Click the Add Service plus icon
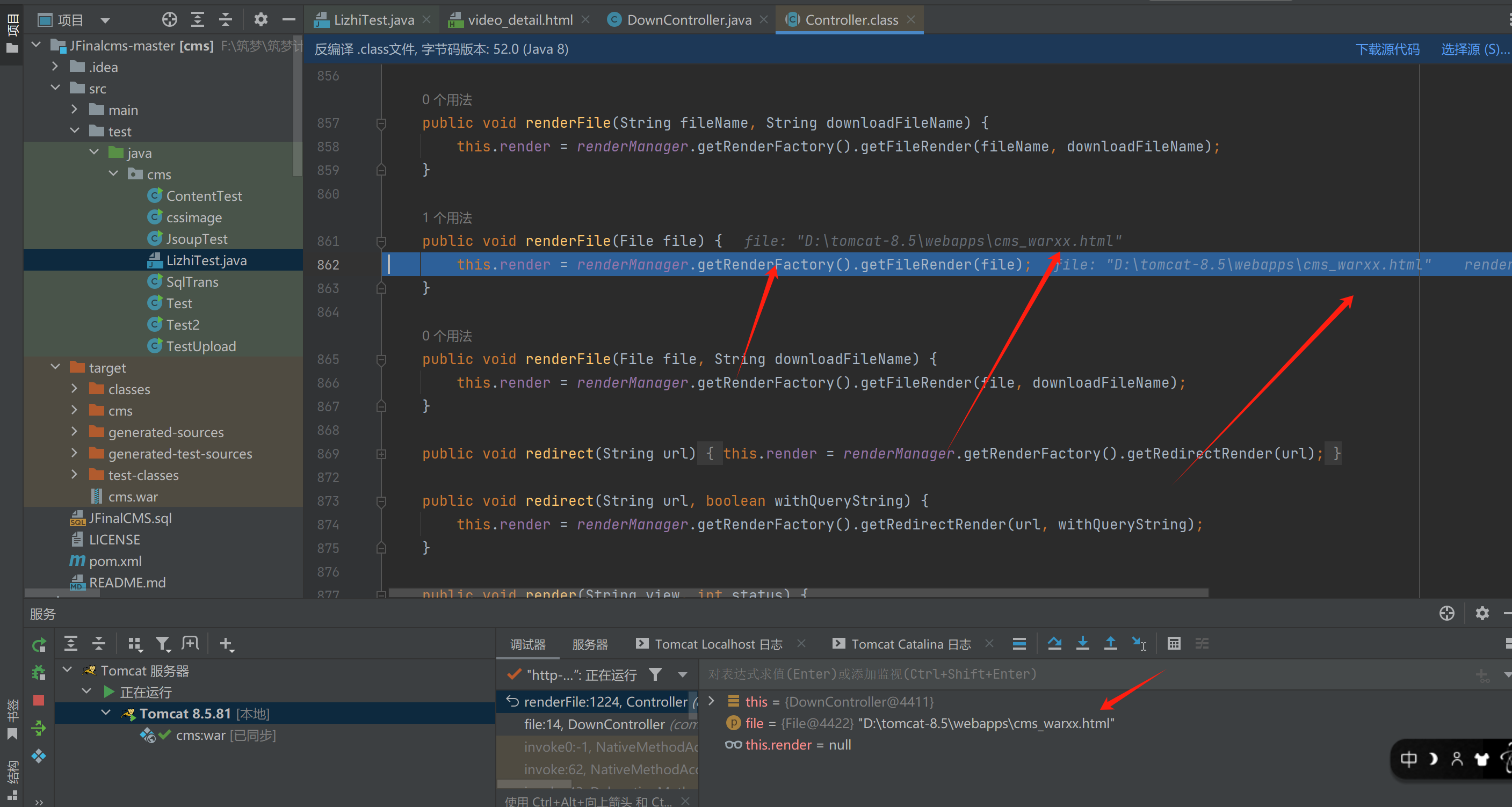 click(x=226, y=644)
